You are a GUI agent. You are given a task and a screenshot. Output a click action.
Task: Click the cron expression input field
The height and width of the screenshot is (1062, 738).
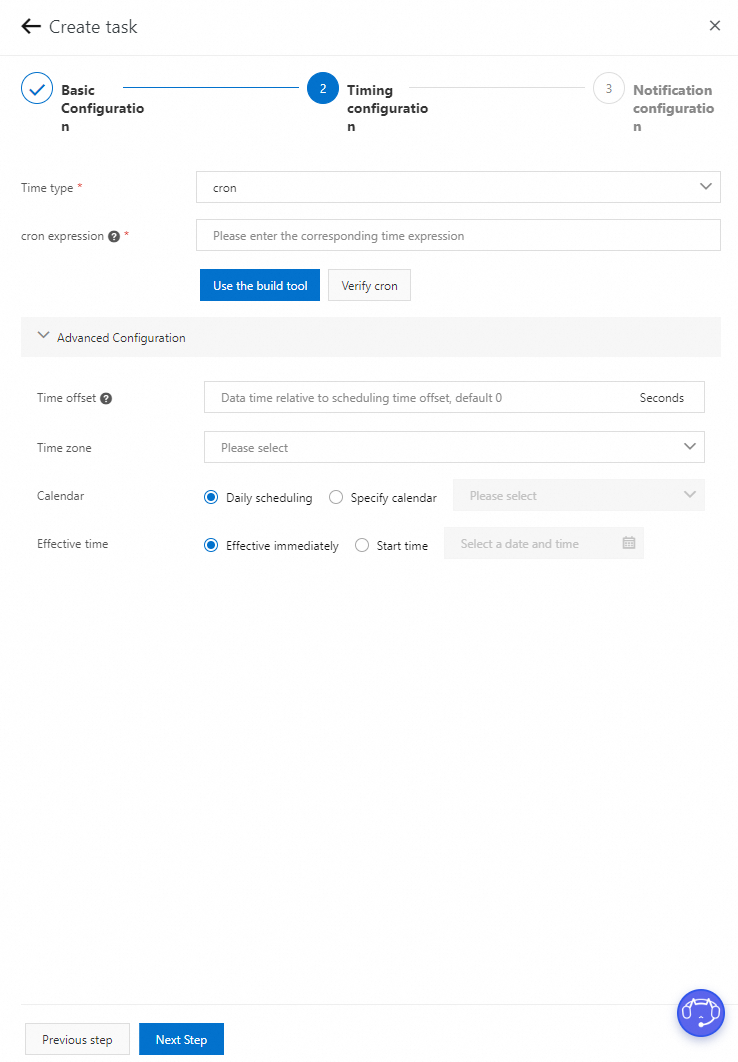click(x=458, y=236)
